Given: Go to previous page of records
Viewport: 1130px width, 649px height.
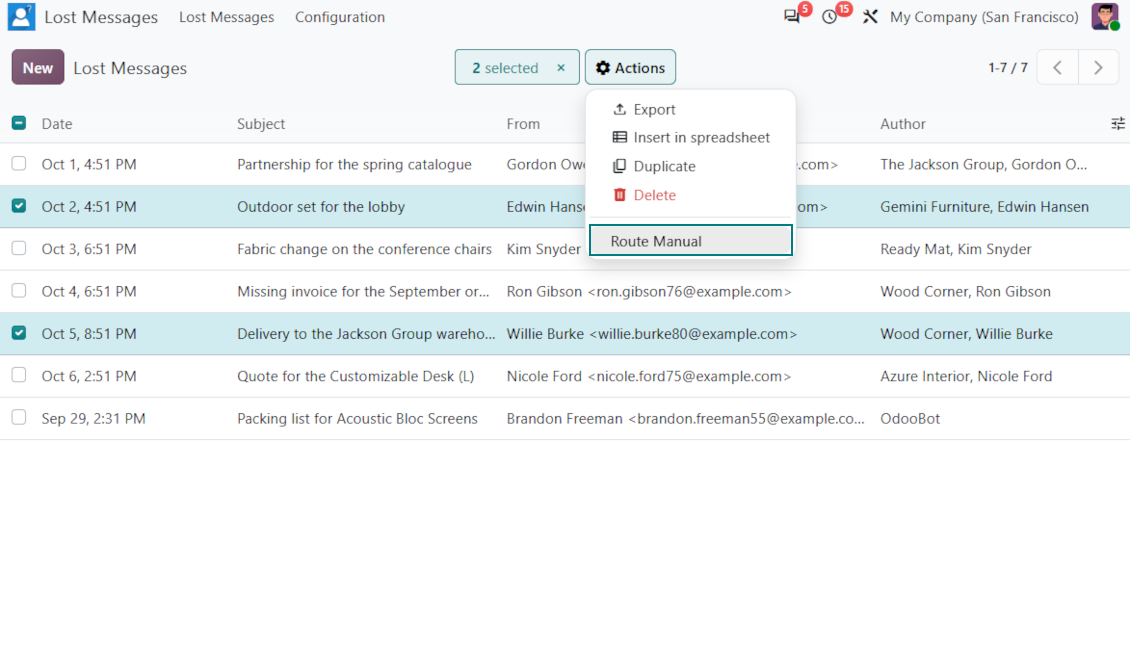Looking at the screenshot, I should tap(1057, 68).
